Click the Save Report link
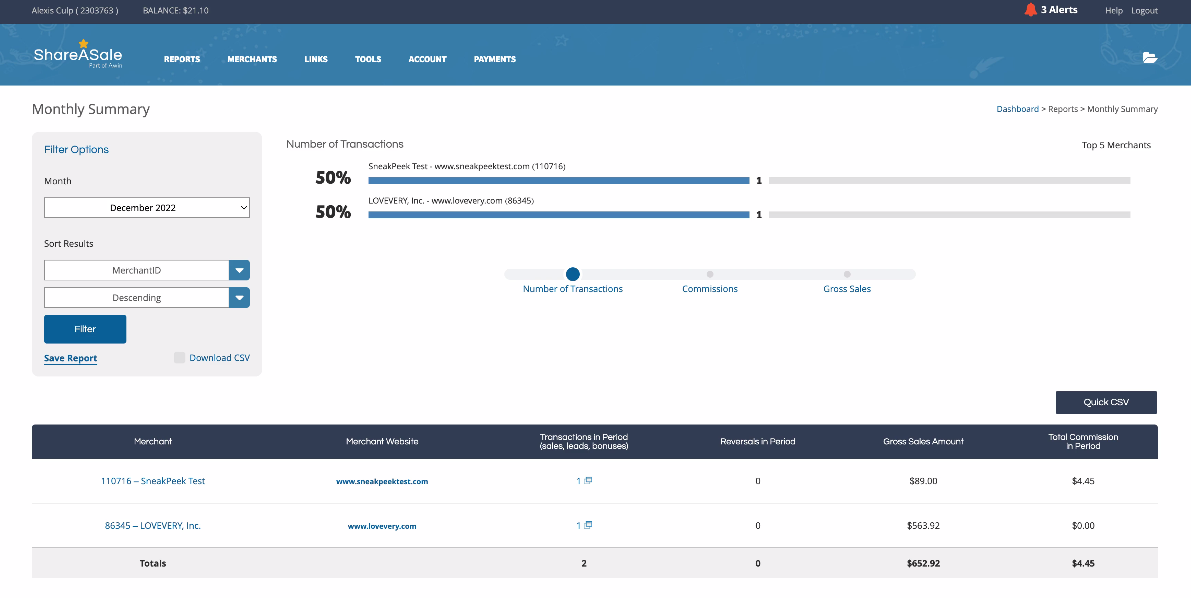The width and height of the screenshot is (1191, 598). pyautogui.click(x=71, y=359)
